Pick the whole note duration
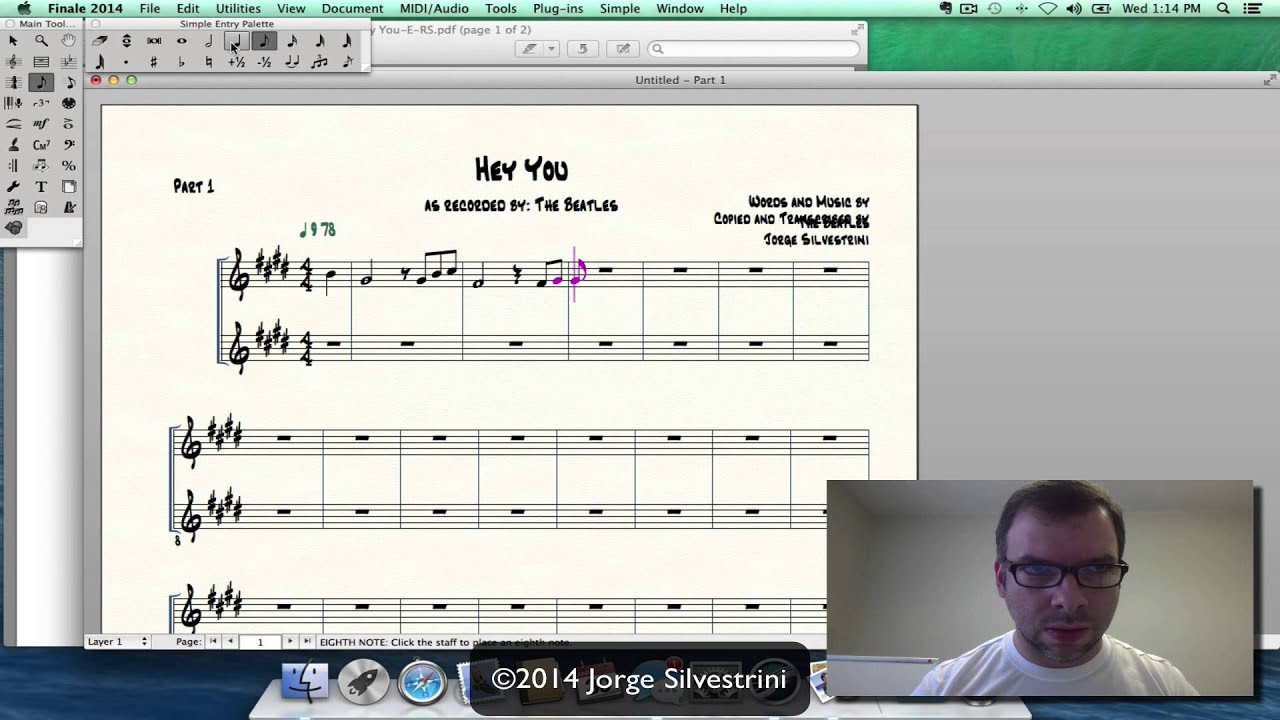 [181, 41]
